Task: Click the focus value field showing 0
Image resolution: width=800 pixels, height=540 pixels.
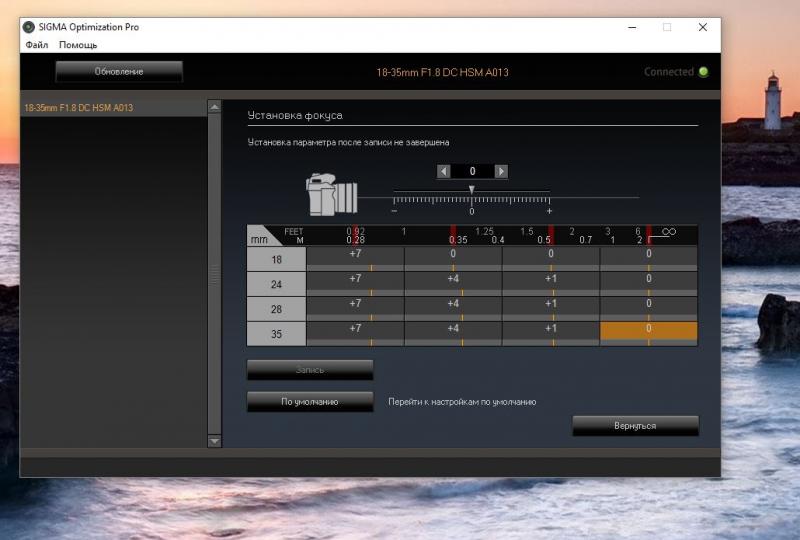Action: (472, 171)
